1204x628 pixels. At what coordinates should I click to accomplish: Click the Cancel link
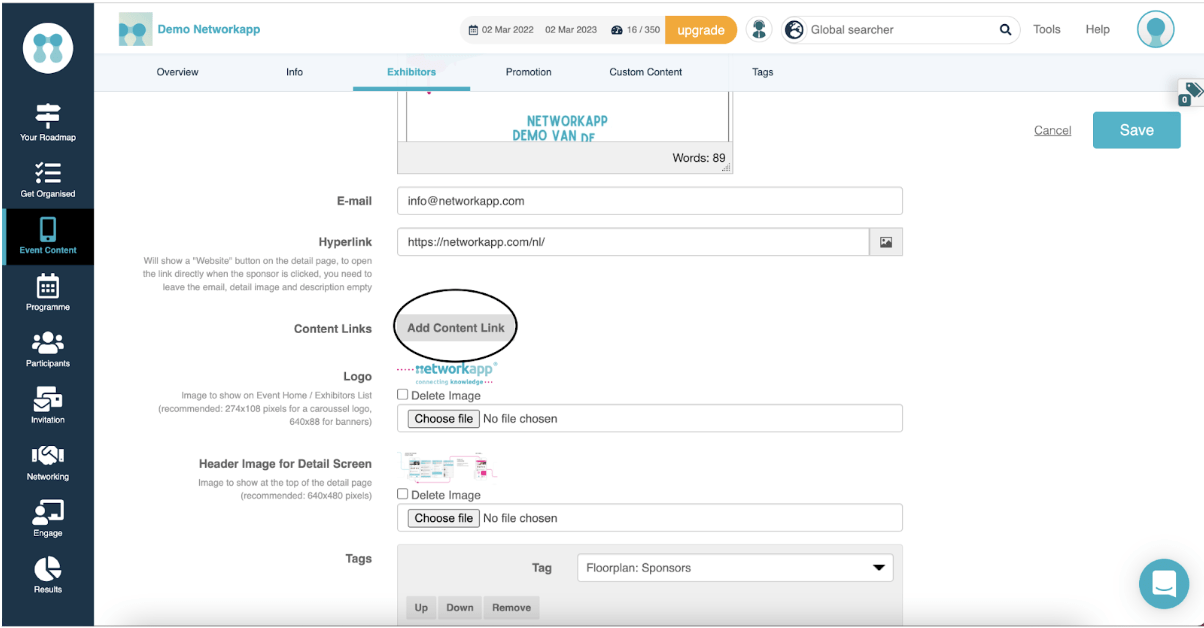click(x=1052, y=130)
